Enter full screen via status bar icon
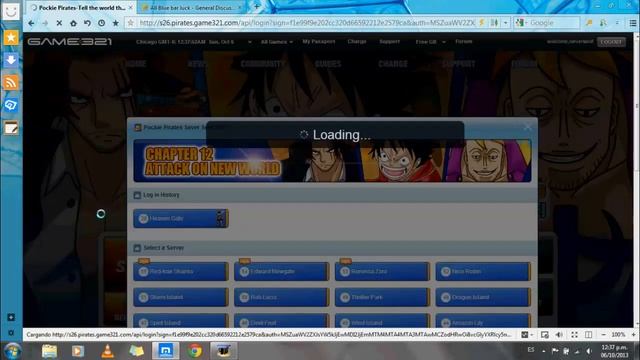 [x=574, y=335]
